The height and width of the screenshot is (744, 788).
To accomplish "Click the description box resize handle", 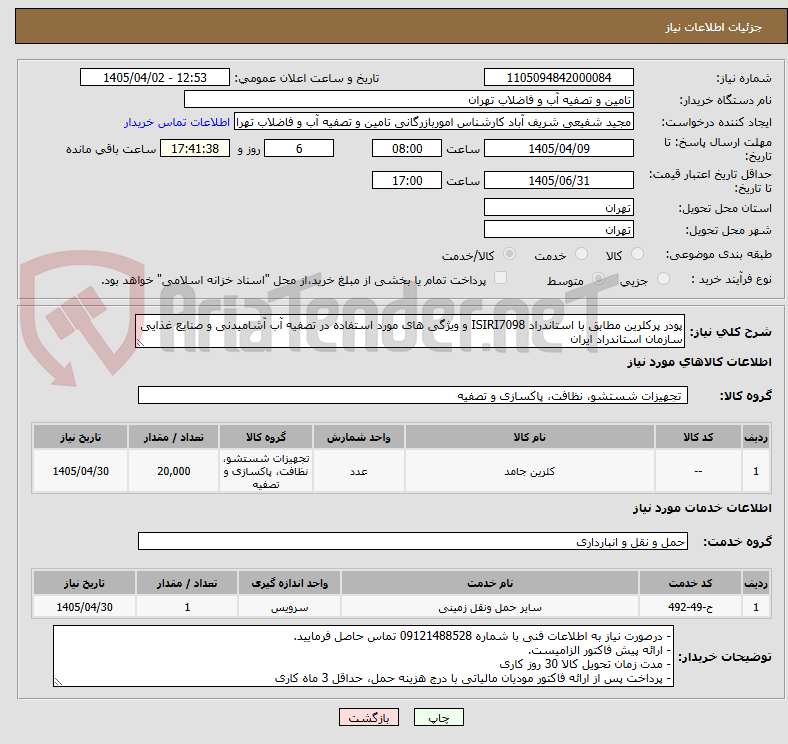I will pos(140,343).
